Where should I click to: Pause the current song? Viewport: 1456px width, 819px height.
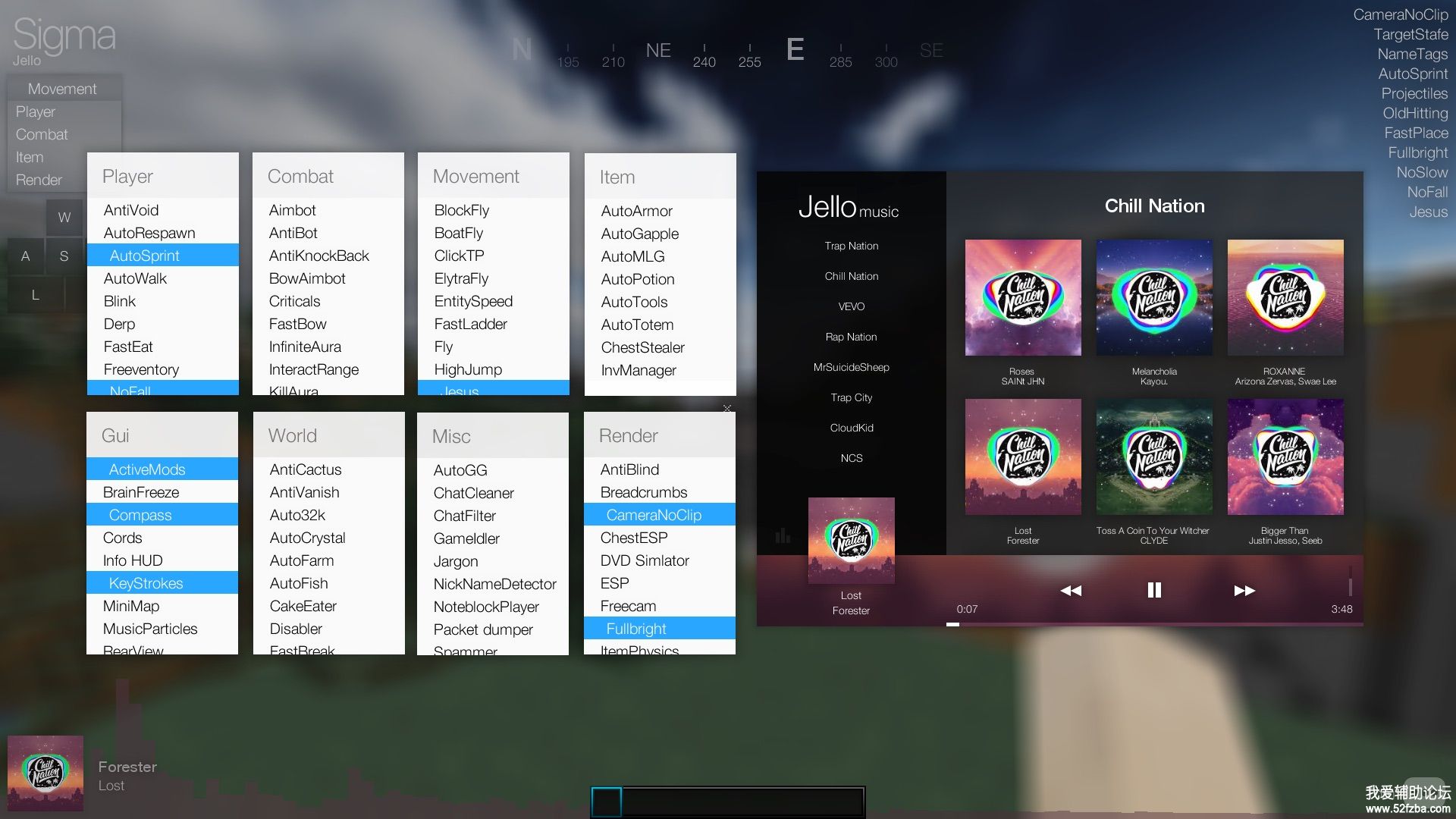click(1154, 590)
